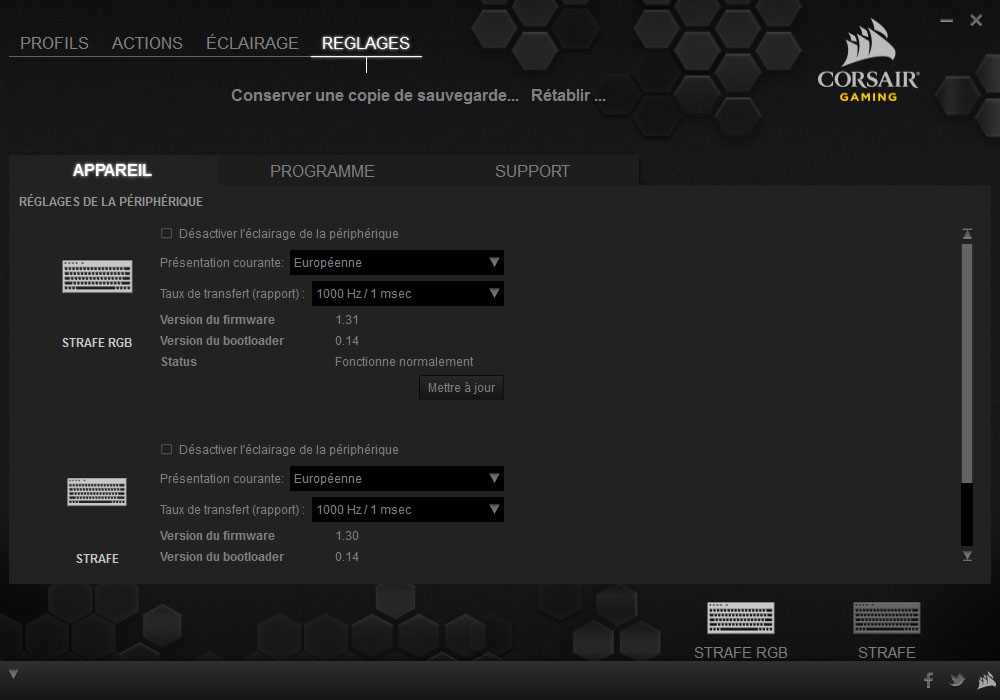The height and width of the screenshot is (700, 1000).
Task: Click Conserver une copie de sauvegarde link
Action: click(374, 96)
